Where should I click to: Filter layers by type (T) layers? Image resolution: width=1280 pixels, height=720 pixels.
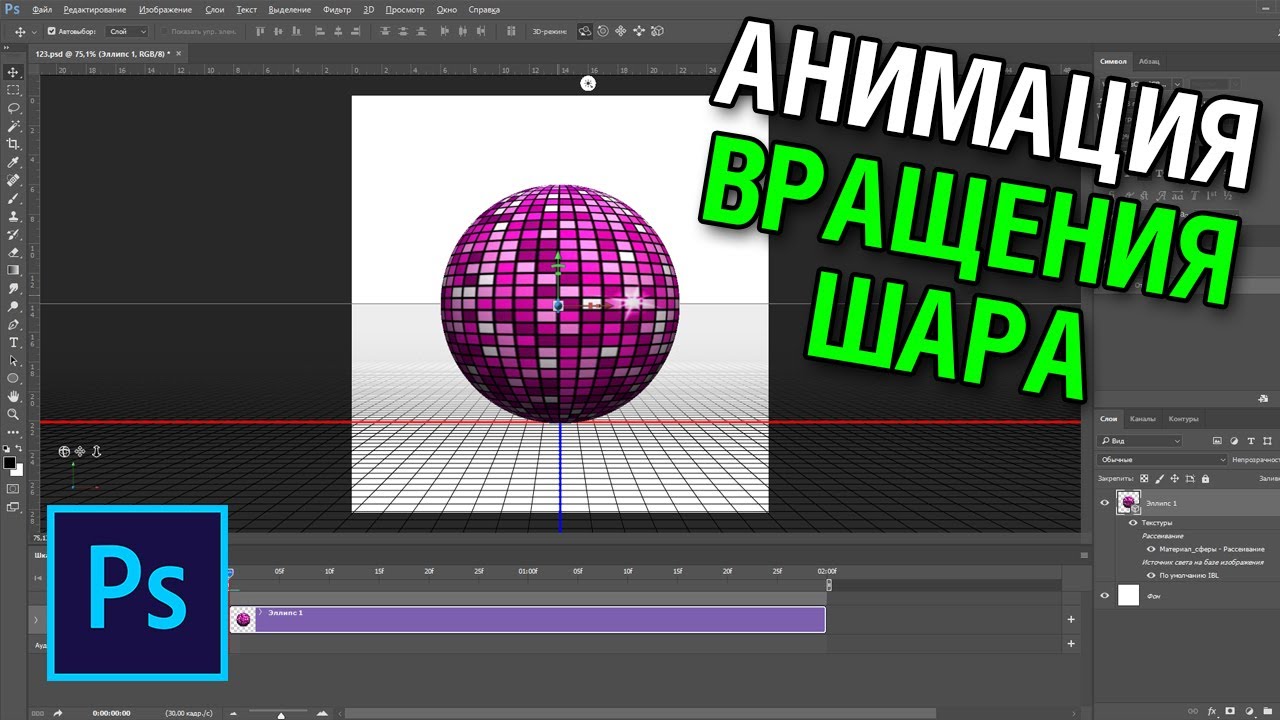pos(1251,440)
